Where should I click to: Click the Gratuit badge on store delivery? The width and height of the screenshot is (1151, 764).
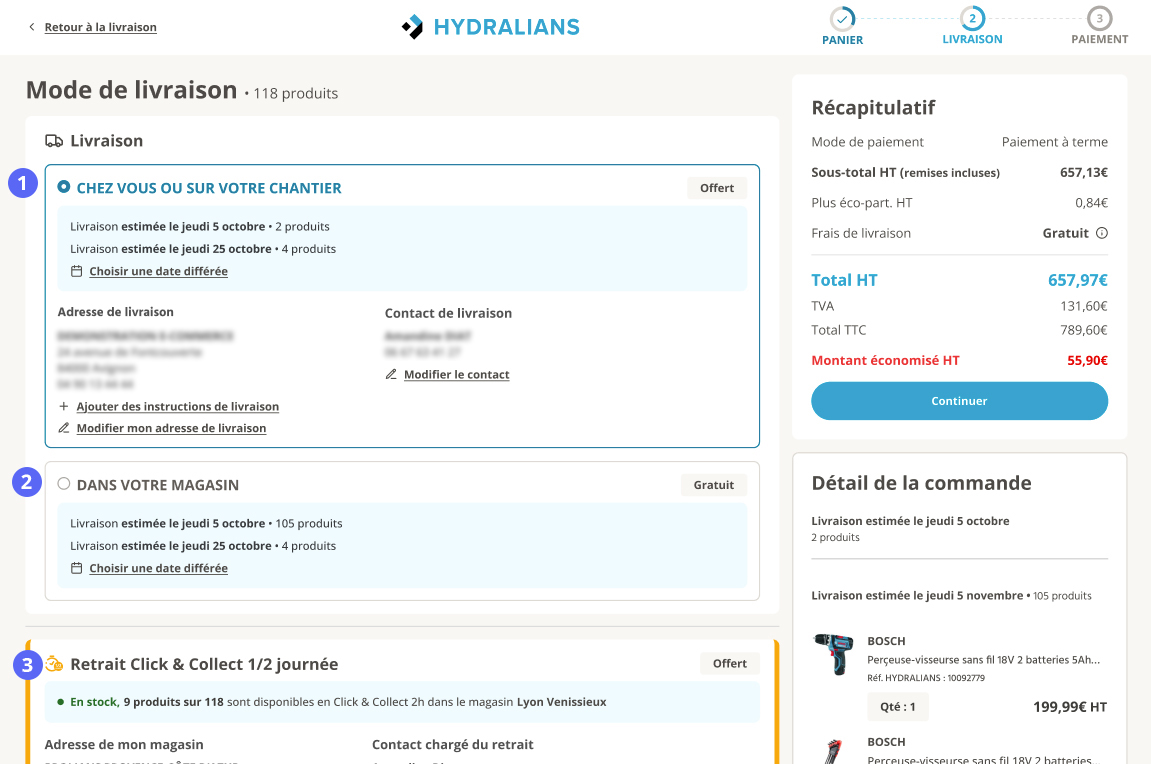[714, 485]
